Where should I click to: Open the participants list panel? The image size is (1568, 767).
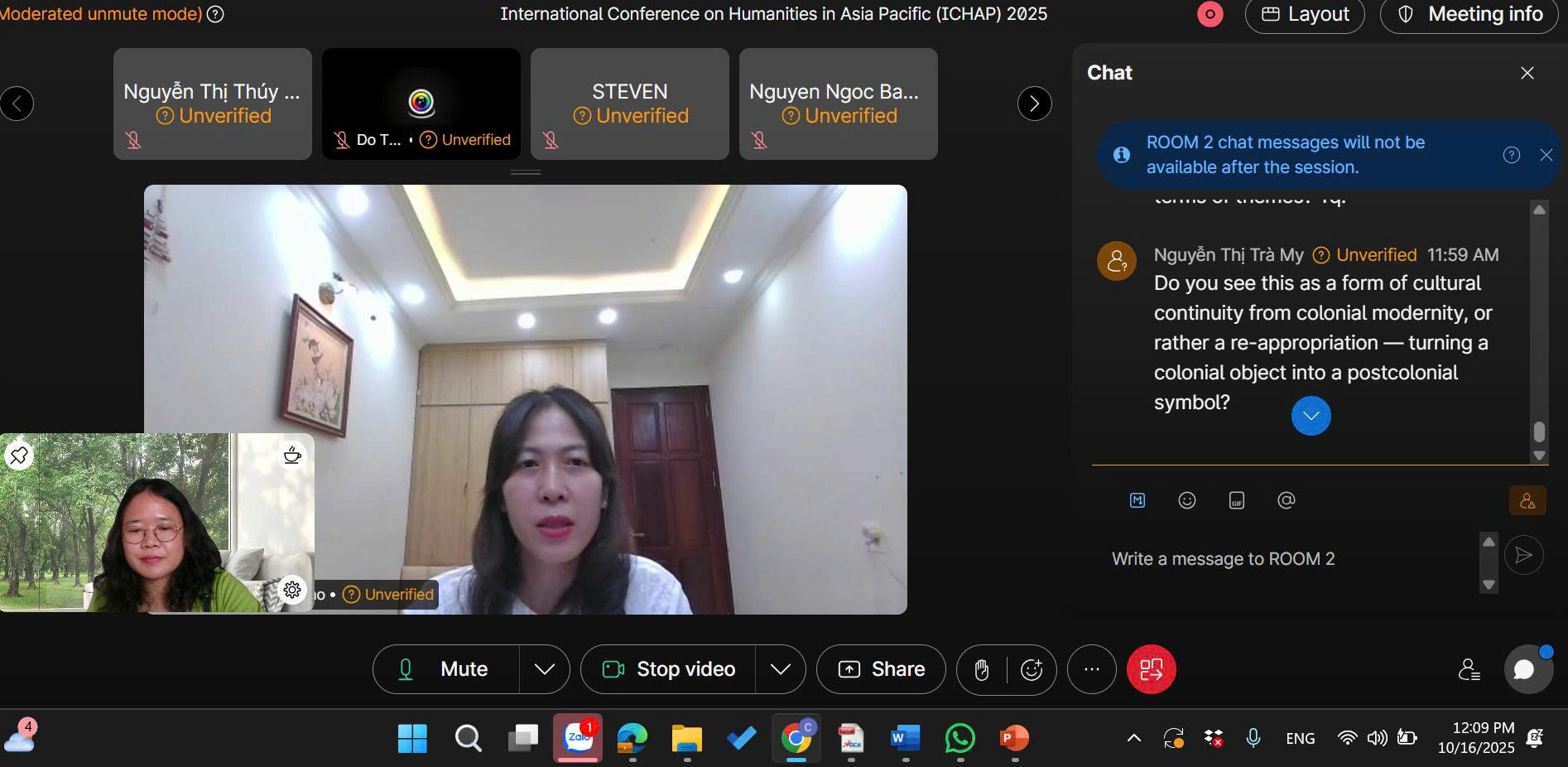click(1469, 669)
